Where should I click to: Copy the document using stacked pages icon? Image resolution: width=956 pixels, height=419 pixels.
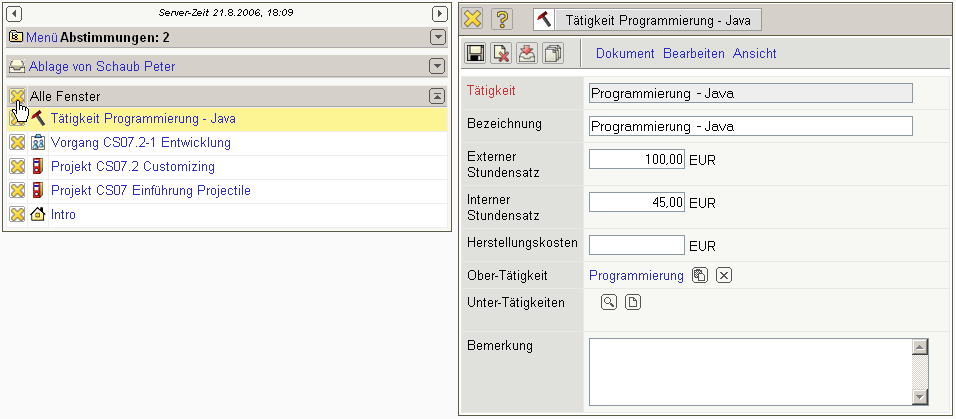[x=552, y=54]
